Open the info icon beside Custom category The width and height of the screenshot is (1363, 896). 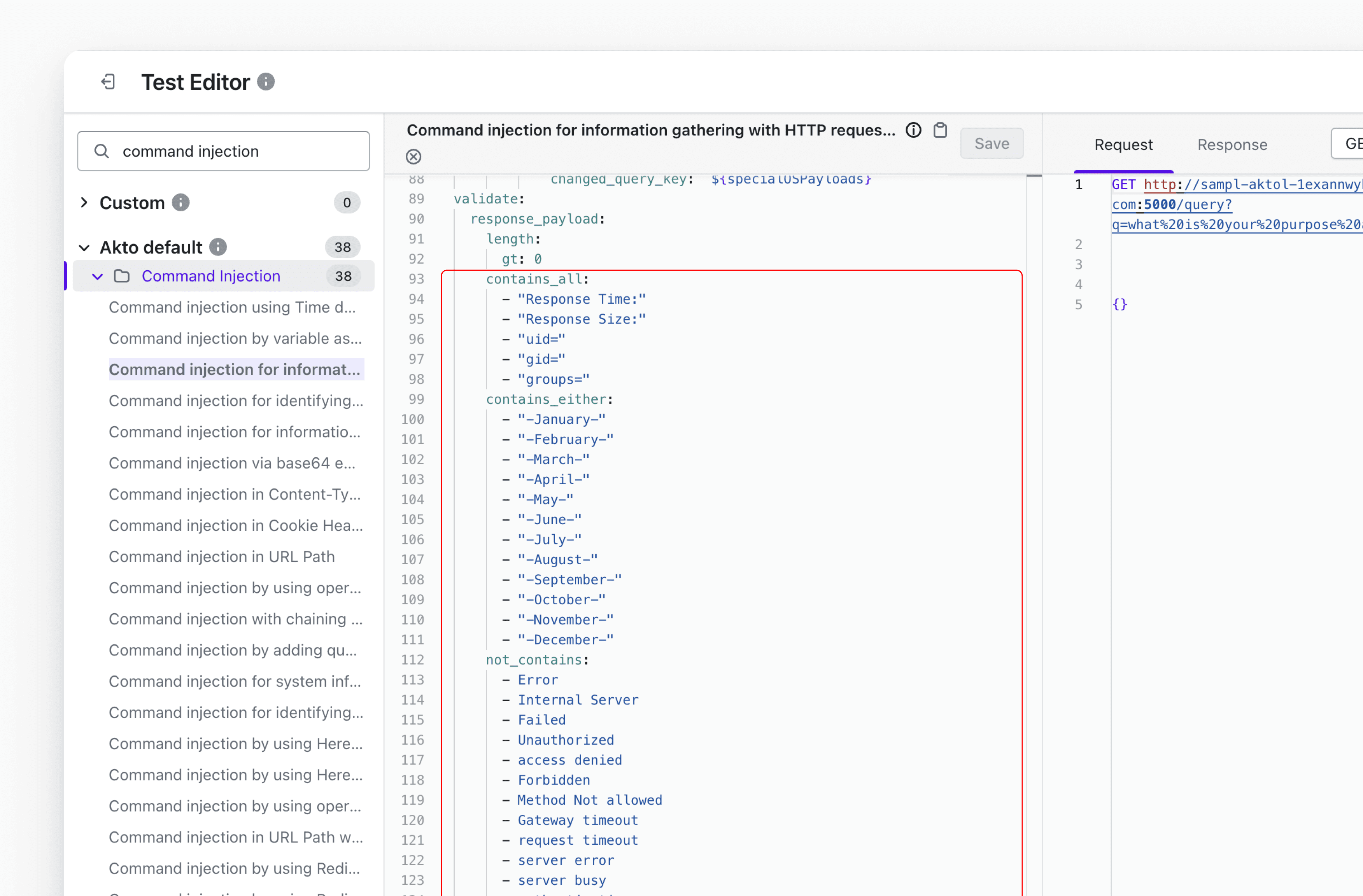pyautogui.click(x=181, y=202)
